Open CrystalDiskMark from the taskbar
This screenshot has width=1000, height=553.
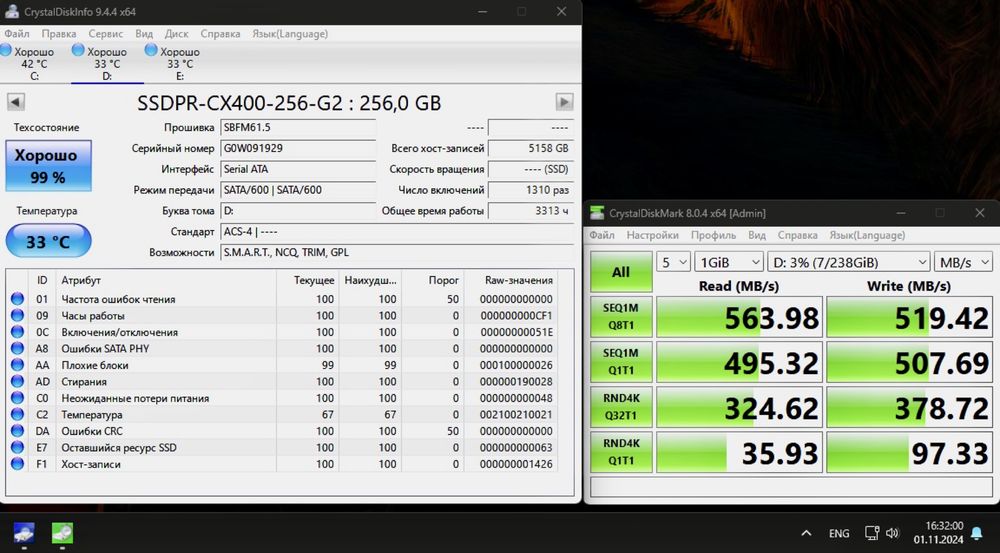pyautogui.click(x=62, y=533)
